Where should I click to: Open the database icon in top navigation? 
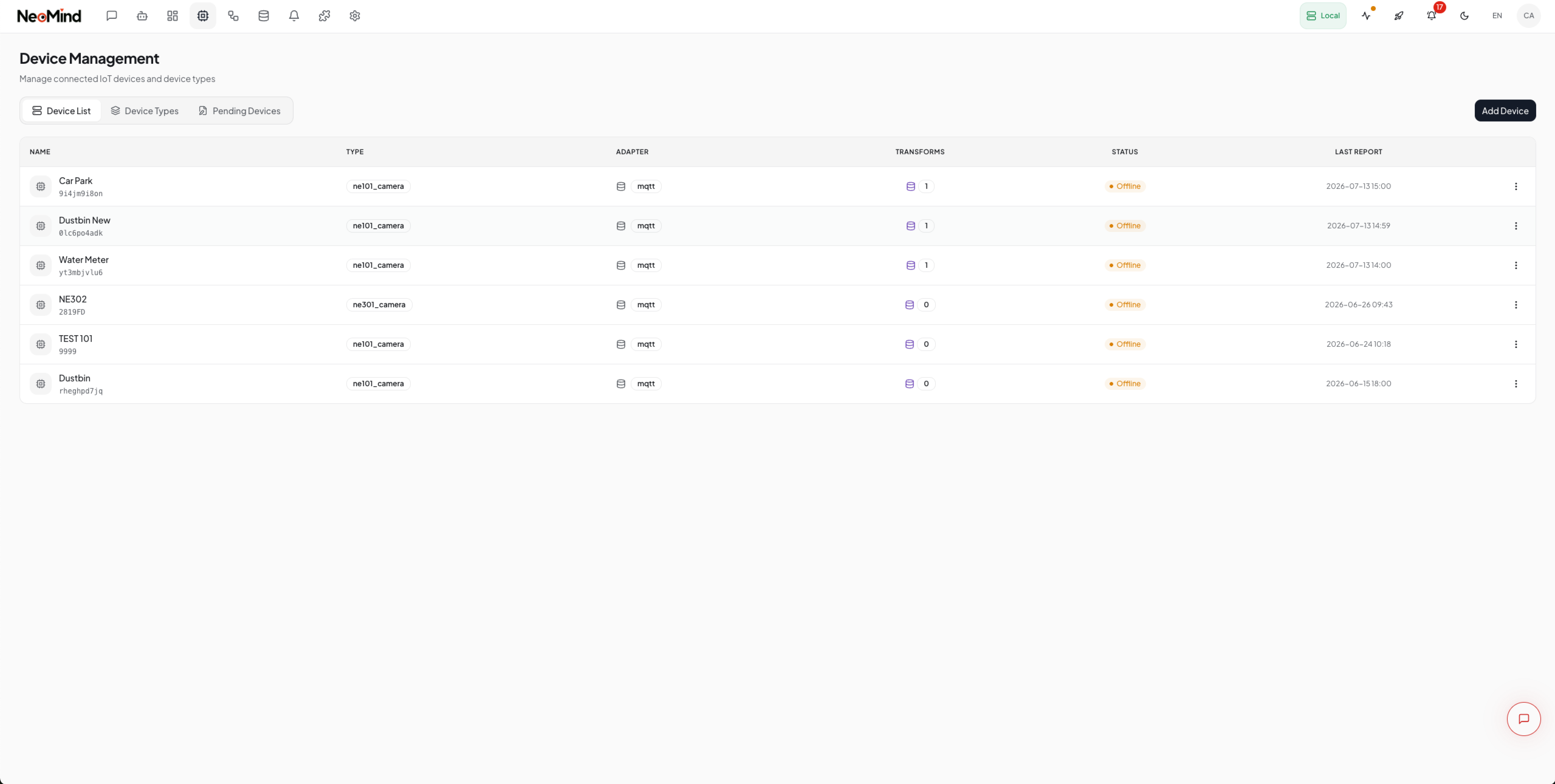[x=264, y=16]
